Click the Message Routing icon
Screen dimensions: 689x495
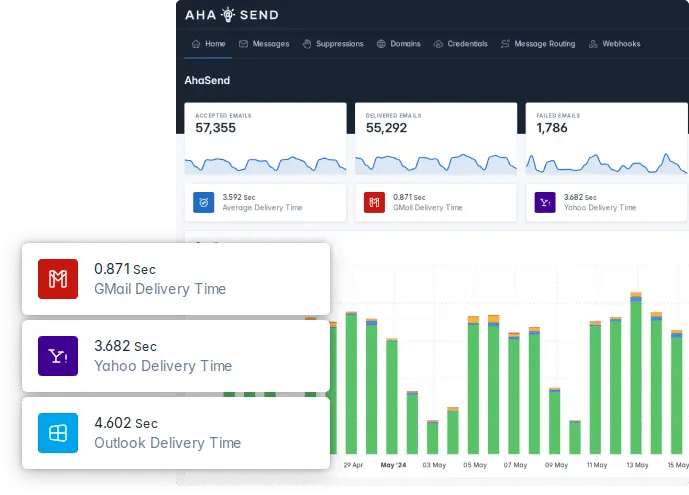505,43
